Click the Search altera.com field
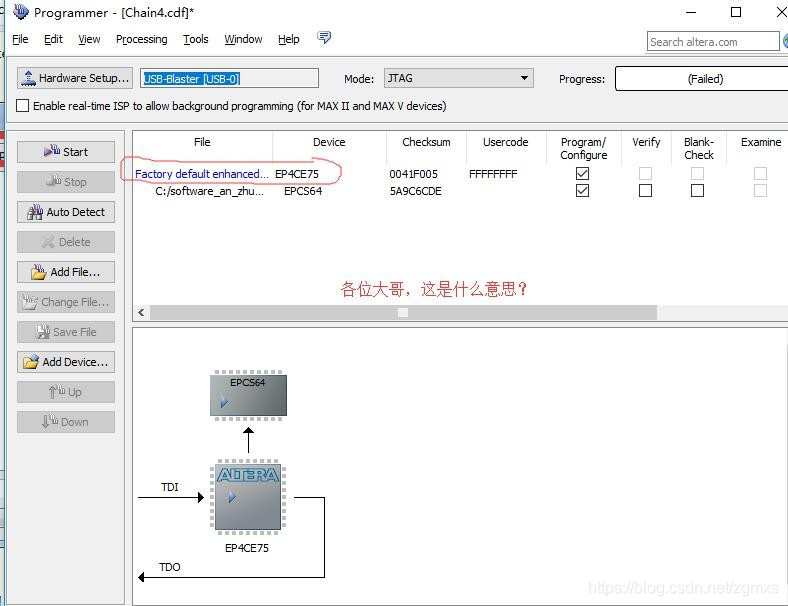Viewport: 788px width, 606px height. pos(713,42)
